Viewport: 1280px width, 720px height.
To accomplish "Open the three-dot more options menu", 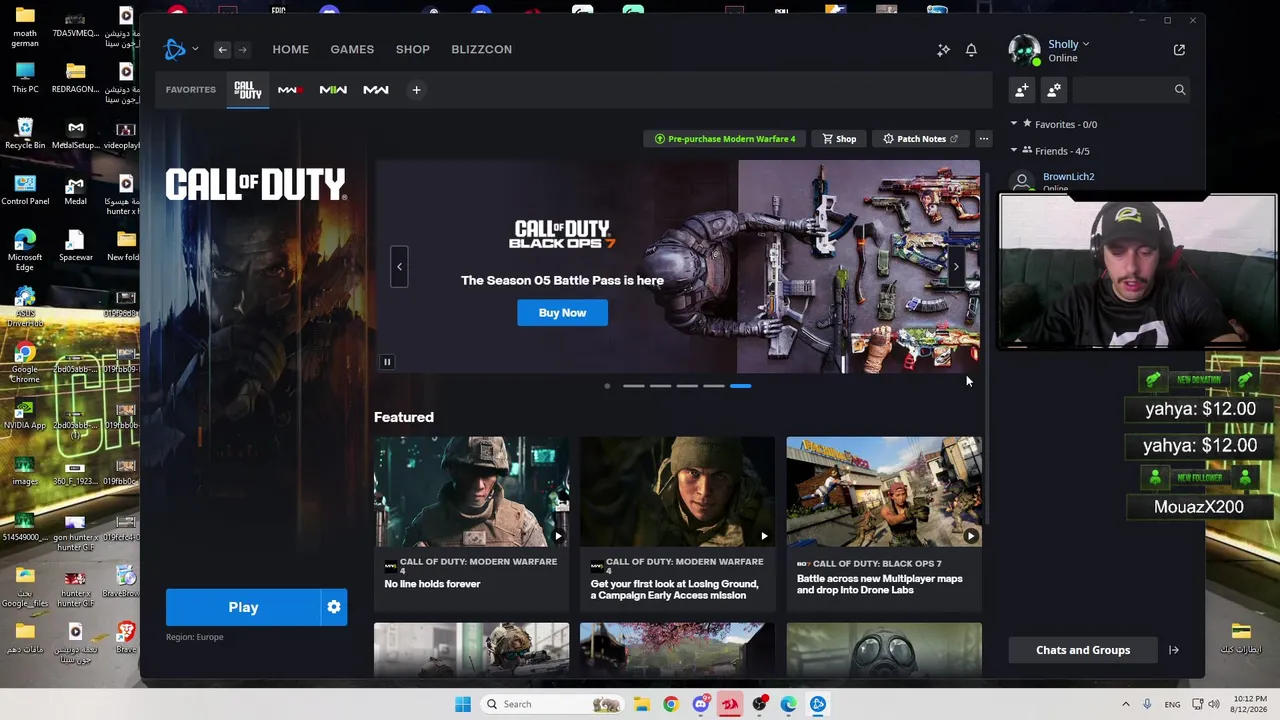I will point(984,139).
